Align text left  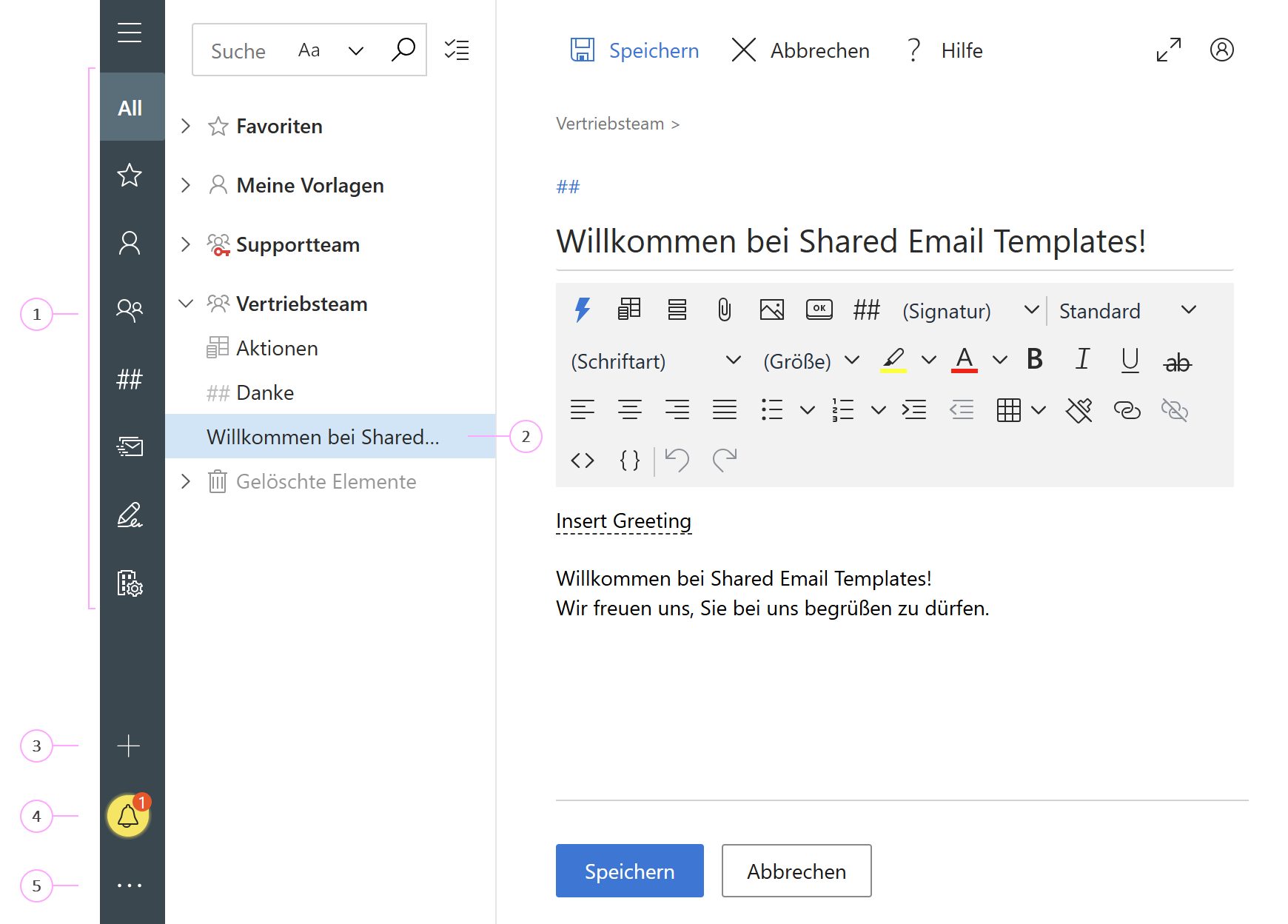(x=583, y=409)
